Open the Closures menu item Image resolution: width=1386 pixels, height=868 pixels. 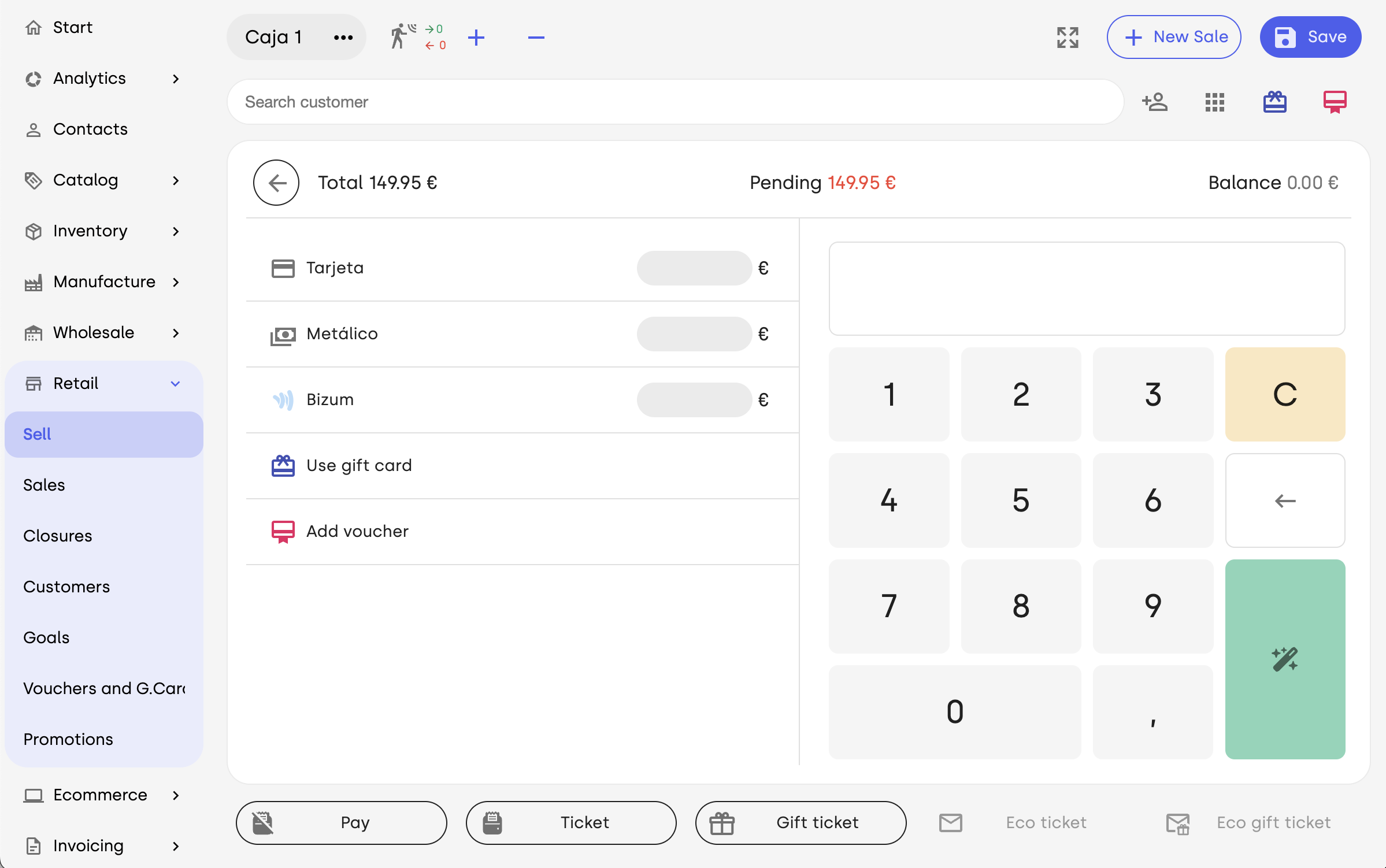point(104,536)
